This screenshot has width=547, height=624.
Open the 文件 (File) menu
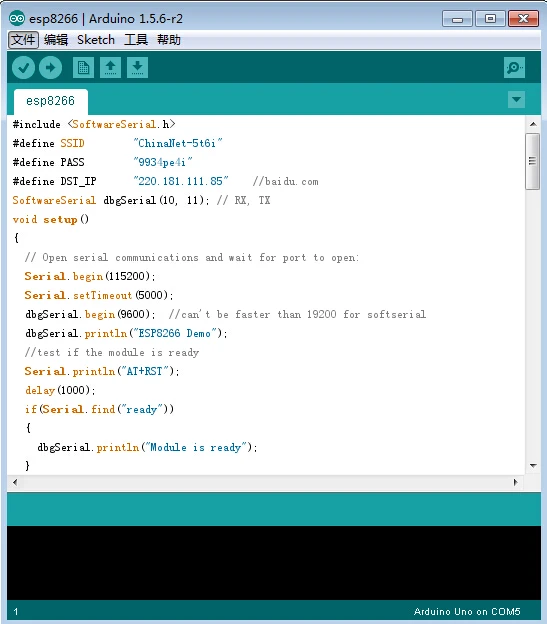point(23,40)
